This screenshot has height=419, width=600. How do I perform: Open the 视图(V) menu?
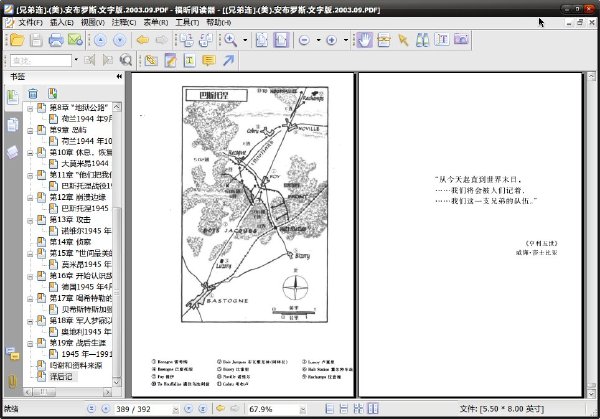[93, 23]
